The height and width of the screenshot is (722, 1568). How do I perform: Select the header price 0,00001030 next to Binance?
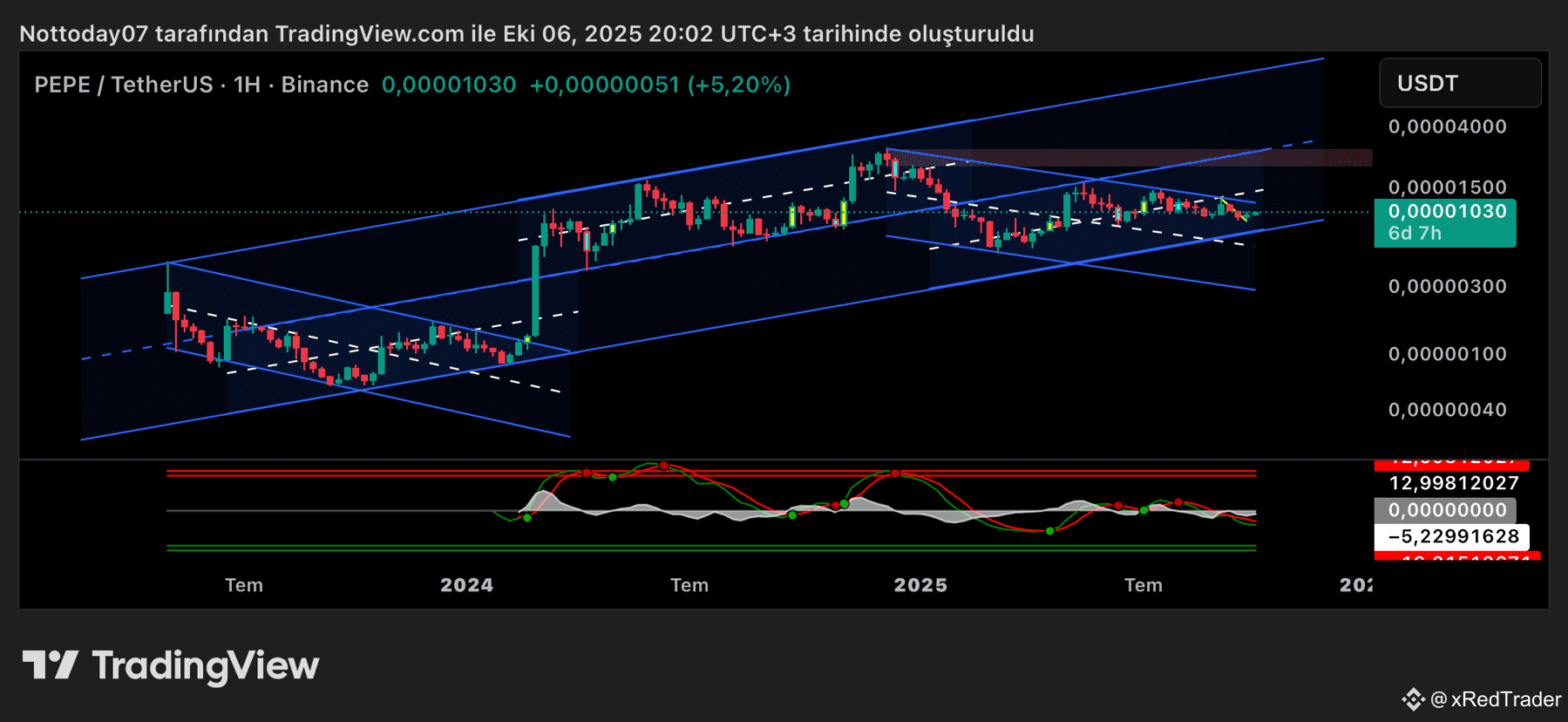[449, 85]
